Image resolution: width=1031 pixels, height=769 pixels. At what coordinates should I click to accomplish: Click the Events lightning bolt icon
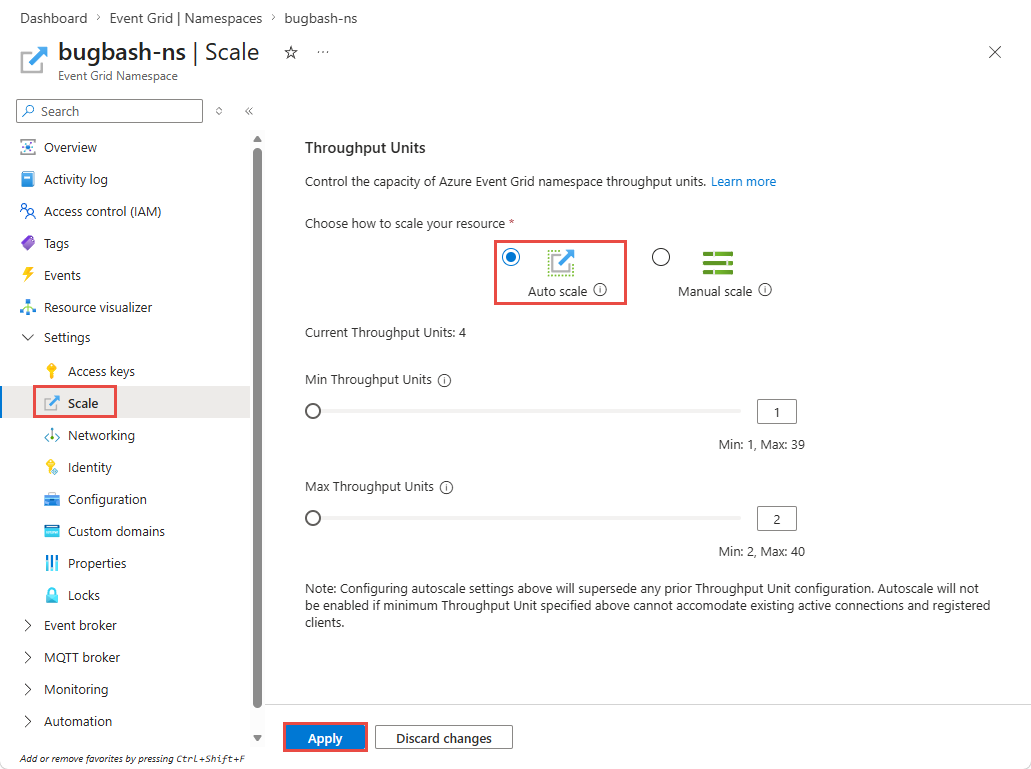click(28, 275)
